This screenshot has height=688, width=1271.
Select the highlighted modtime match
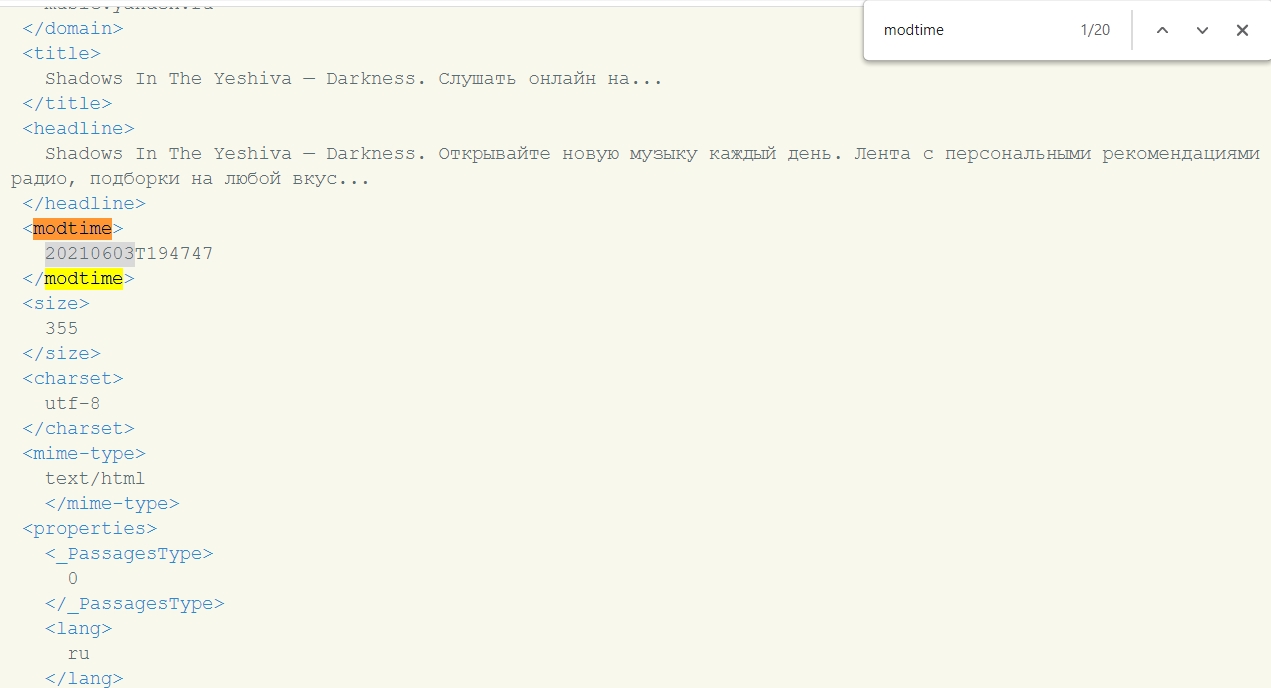(71, 228)
